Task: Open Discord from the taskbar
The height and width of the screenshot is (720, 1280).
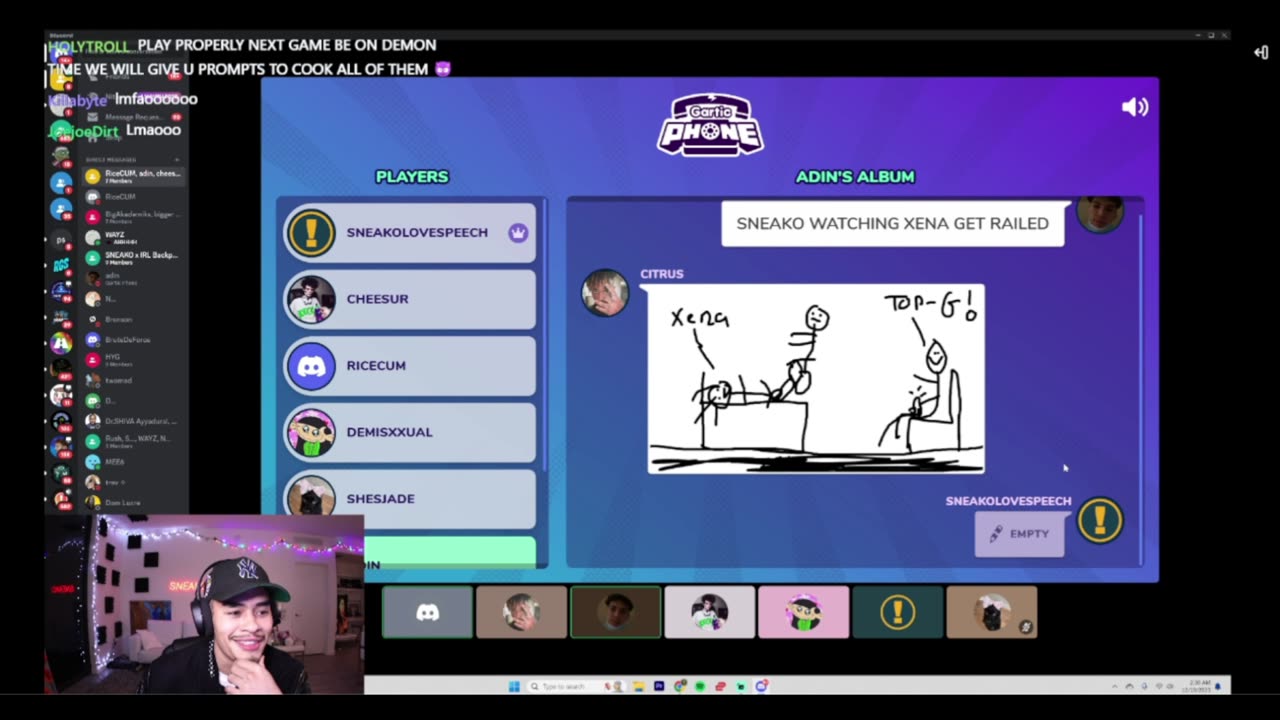Action: [761, 686]
